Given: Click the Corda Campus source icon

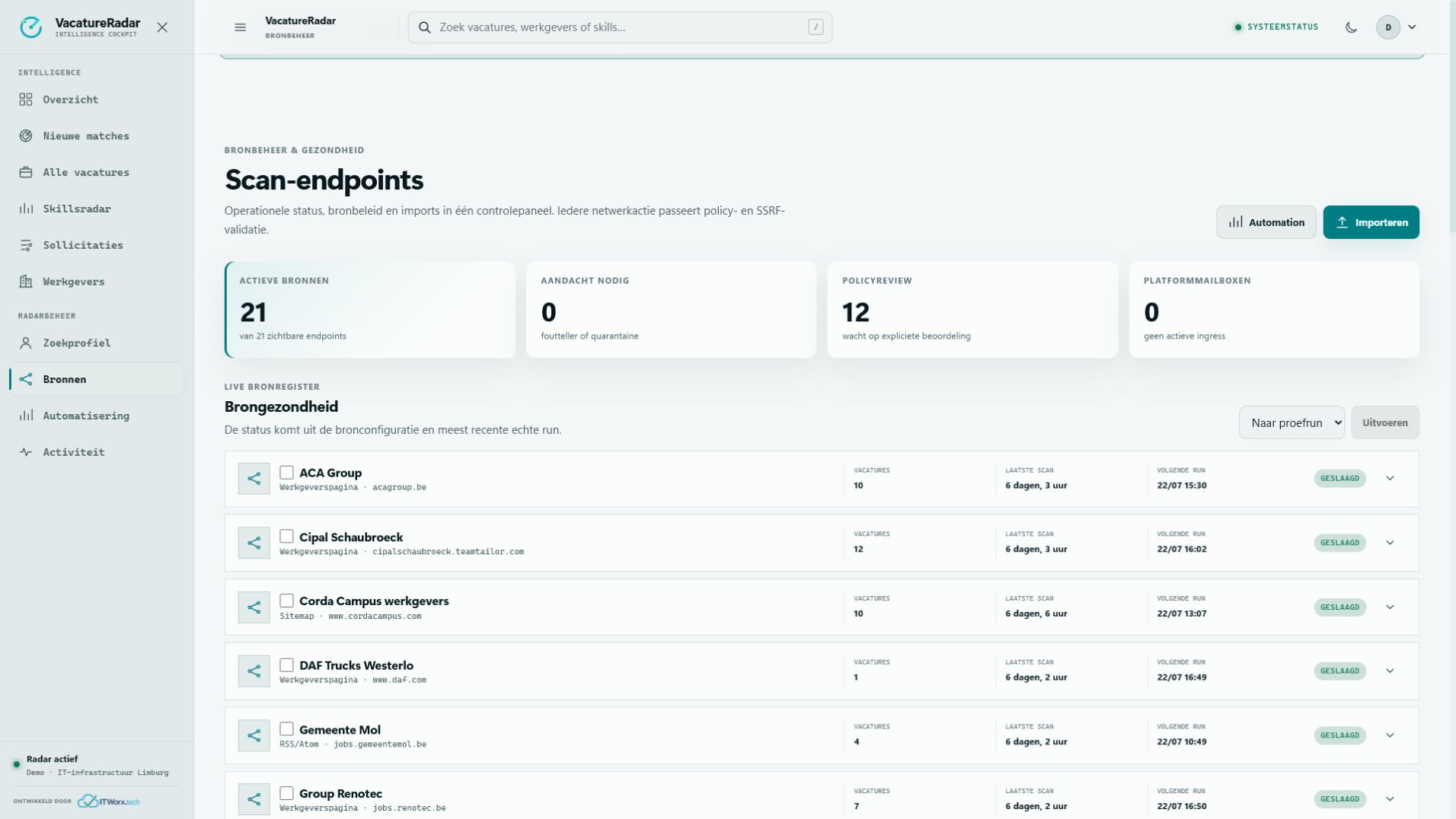Looking at the screenshot, I should pyautogui.click(x=254, y=607).
